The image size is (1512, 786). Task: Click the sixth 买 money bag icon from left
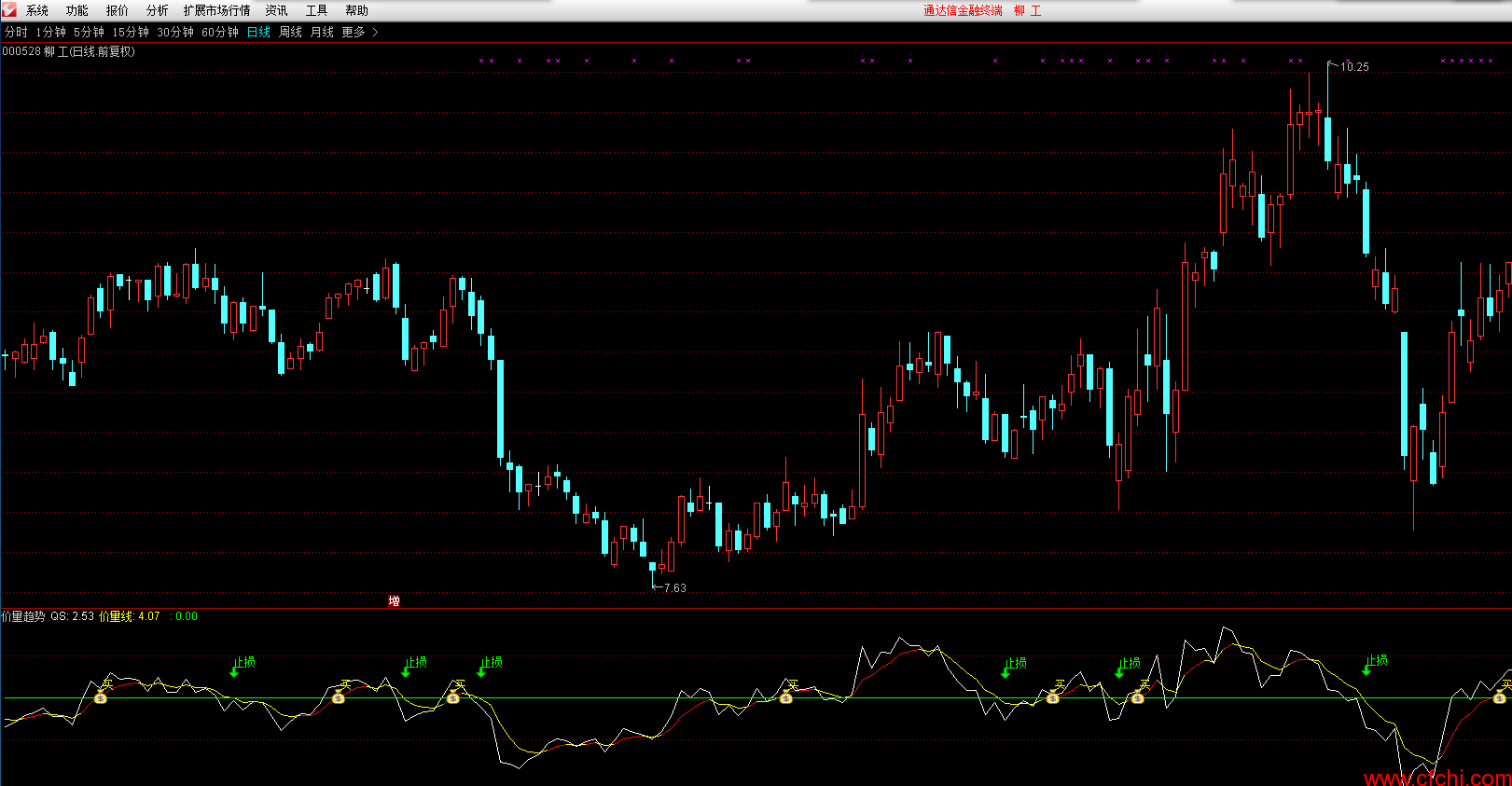point(1137,697)
